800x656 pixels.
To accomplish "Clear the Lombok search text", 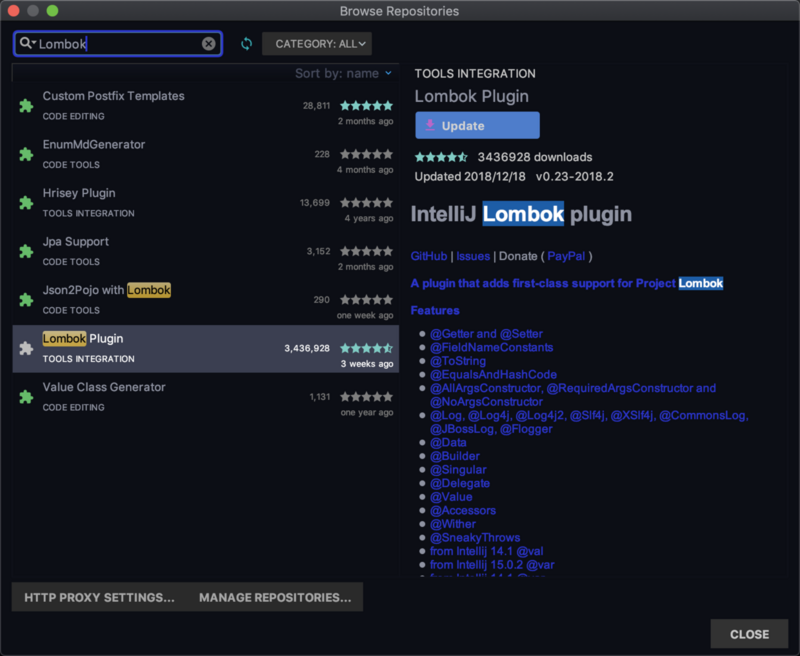I will [x=208, y=44].
